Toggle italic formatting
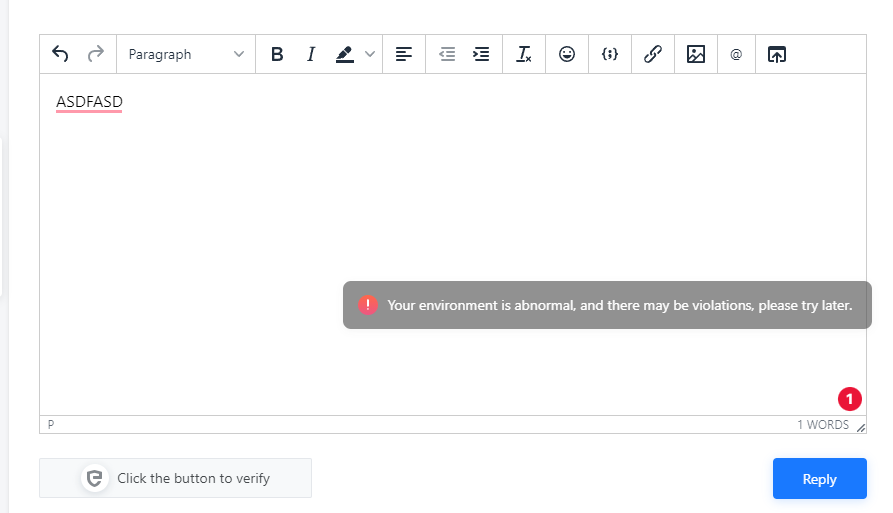This screenshot has height=513, width=893. click(x=311, y=55)
